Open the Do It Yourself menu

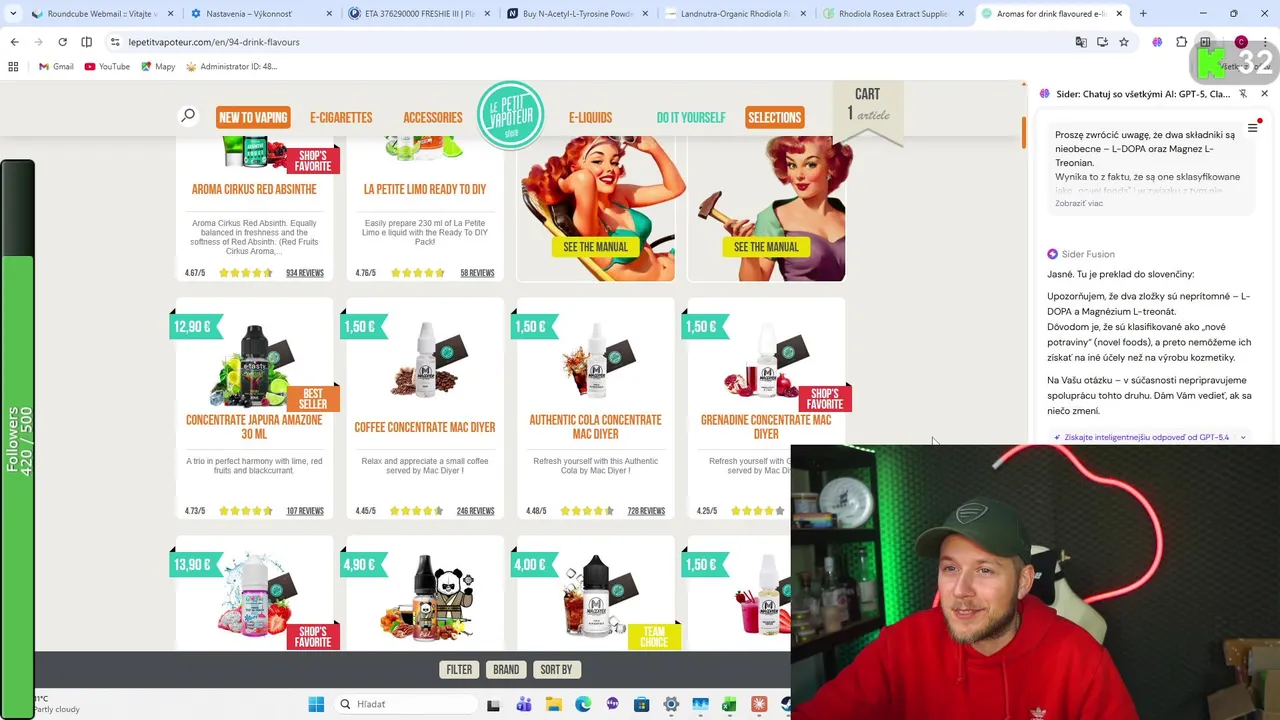691,117
